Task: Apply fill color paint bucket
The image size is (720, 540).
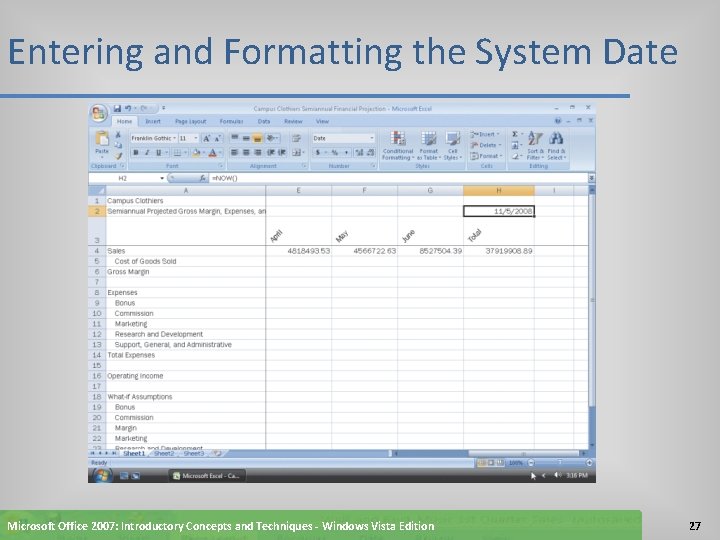Action: (x=197, y=152)
